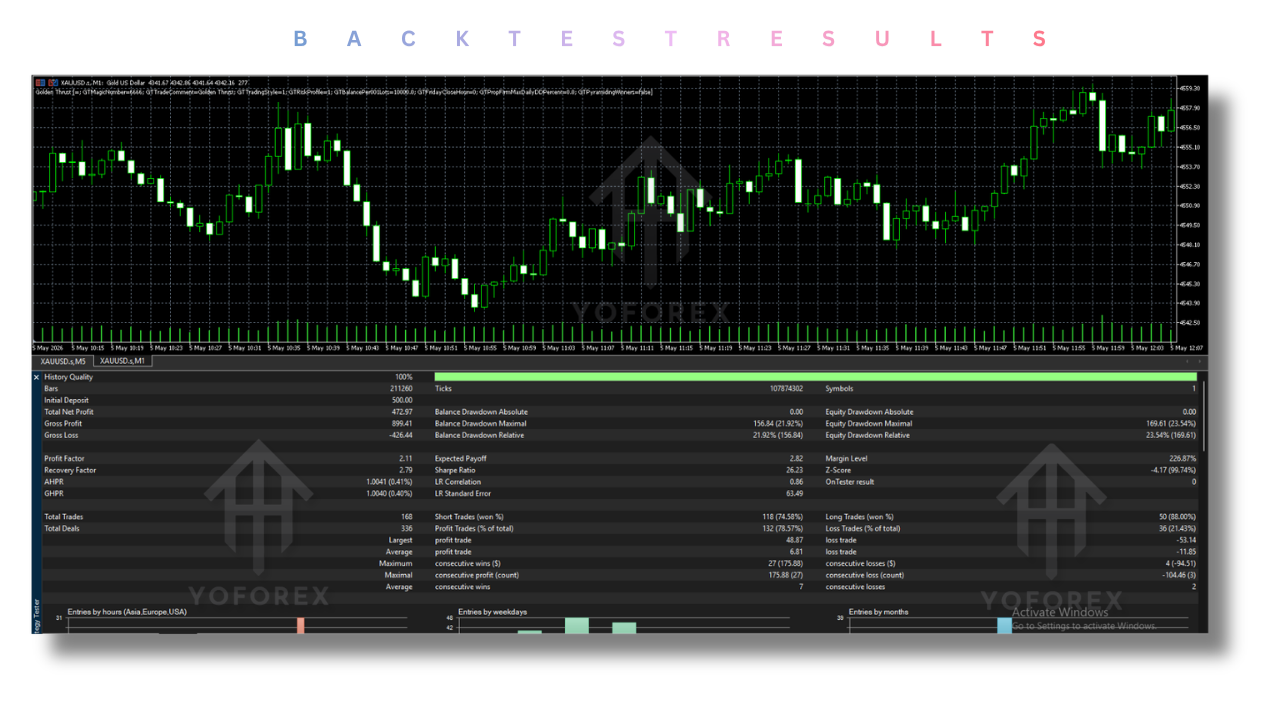This screenshot has height=720, width=1280.
Task: Select the LR Standard Error value 63.49
Action: click(x=794, y=494)
